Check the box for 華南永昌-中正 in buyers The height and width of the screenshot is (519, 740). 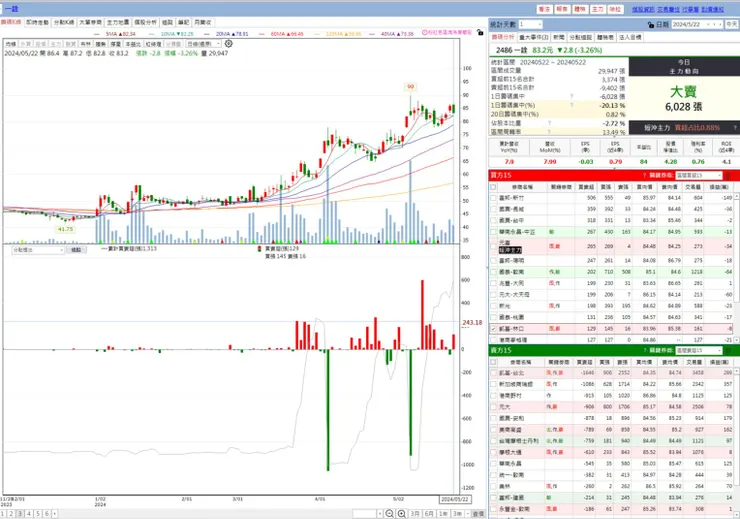click(x=493, y=232)
